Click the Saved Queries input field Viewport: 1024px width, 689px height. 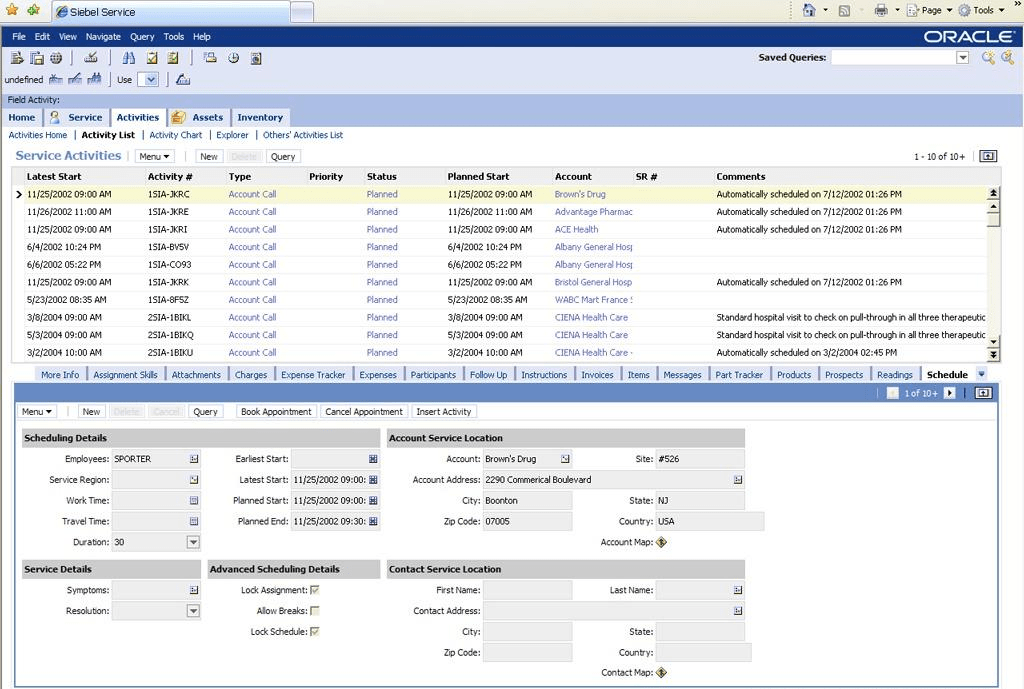(x=894, y=57)
